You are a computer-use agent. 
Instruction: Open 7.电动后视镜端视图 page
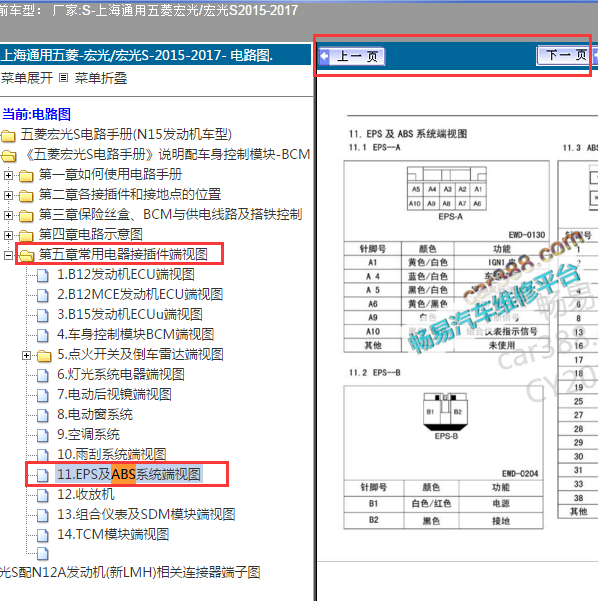pyautogui.click(x=114, y=394)
